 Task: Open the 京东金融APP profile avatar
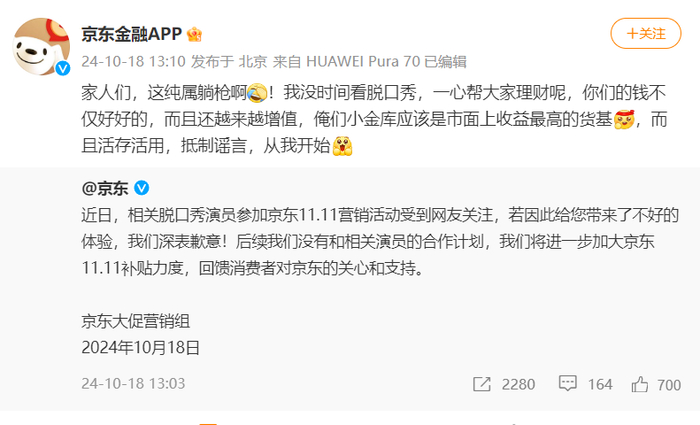click(41, 46)
